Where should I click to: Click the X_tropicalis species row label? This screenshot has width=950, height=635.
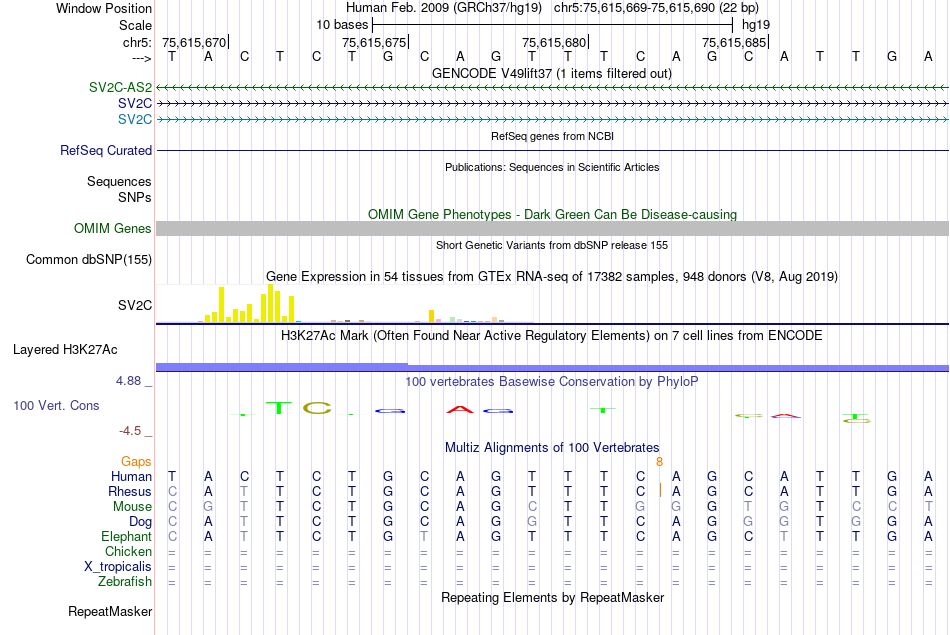click(118, 567)
